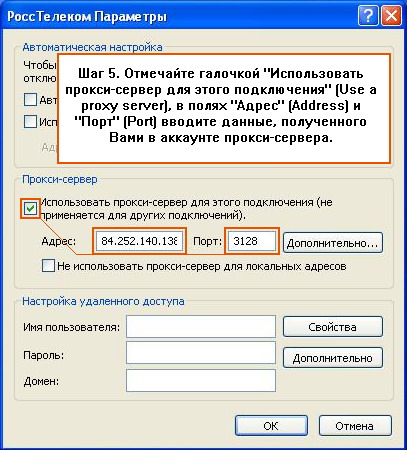Screen dimensions: 407x450
Task: Click "Дополнительно" button below Свойства
Action: pos(333,358)
